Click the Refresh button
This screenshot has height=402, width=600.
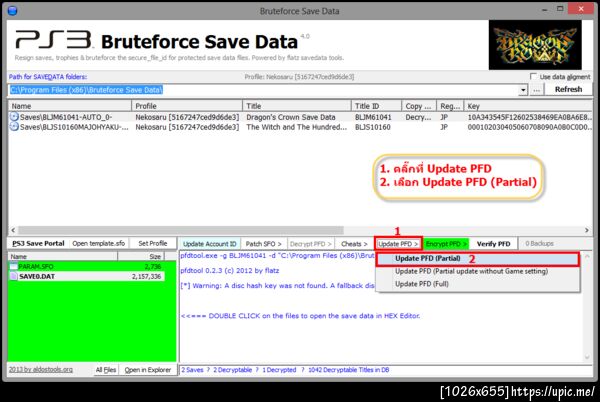pyautogui.click(x=568, y=90)
